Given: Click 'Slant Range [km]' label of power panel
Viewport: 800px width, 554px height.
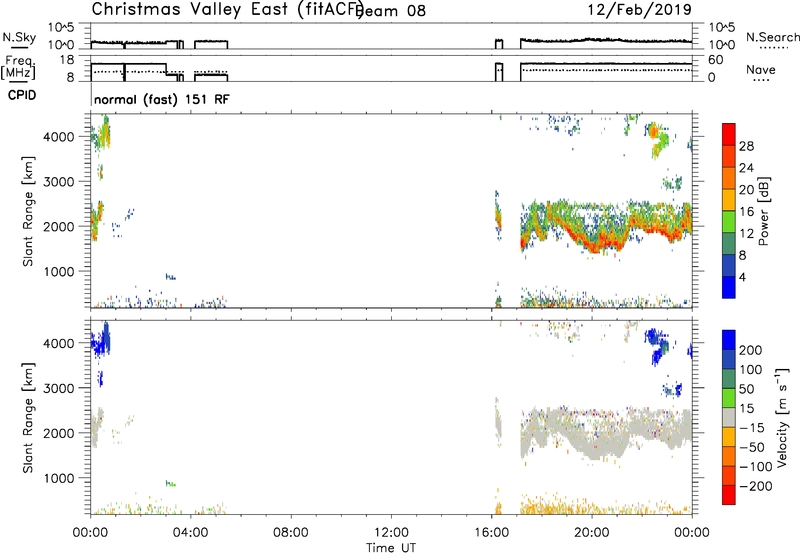Looking at the screenshot, I should pyautogui.click(x=28, y=211).
